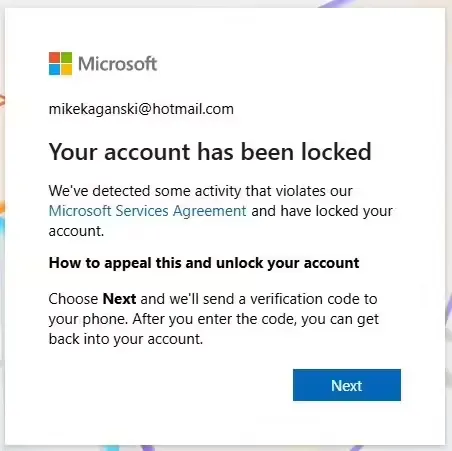Click the red square of the logo
The height and width of the screenshot is (451, 452).
pos(54,57)
